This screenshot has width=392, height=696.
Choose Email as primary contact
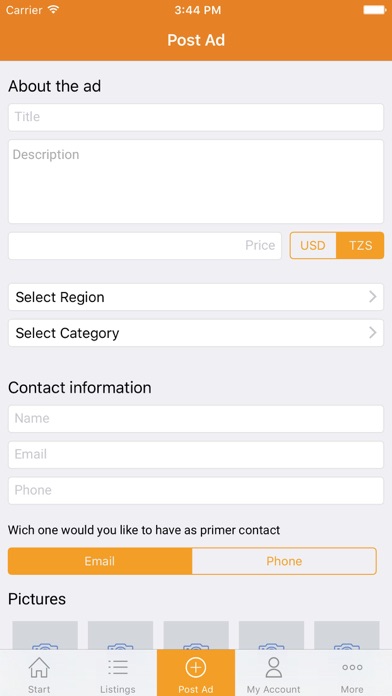[x=100, y=561]
